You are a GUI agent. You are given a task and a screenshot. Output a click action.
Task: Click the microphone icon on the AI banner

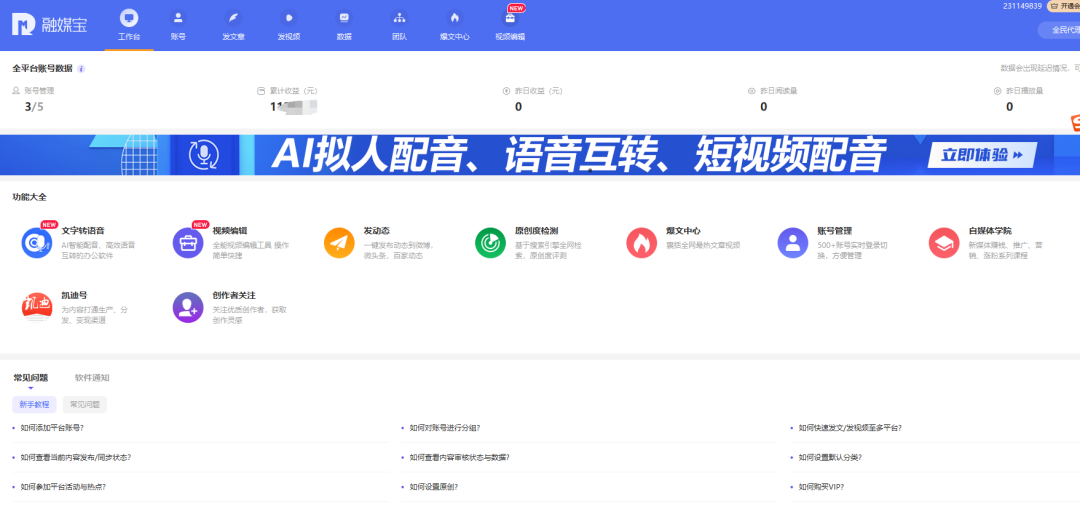(x=204, y=154)
